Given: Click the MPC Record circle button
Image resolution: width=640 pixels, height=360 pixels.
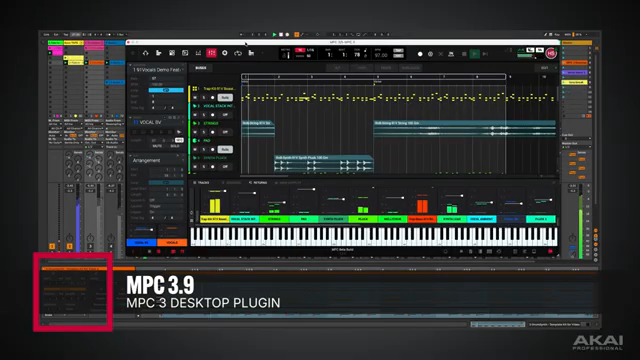Looking at the screenshot, I should click(420, 54).
